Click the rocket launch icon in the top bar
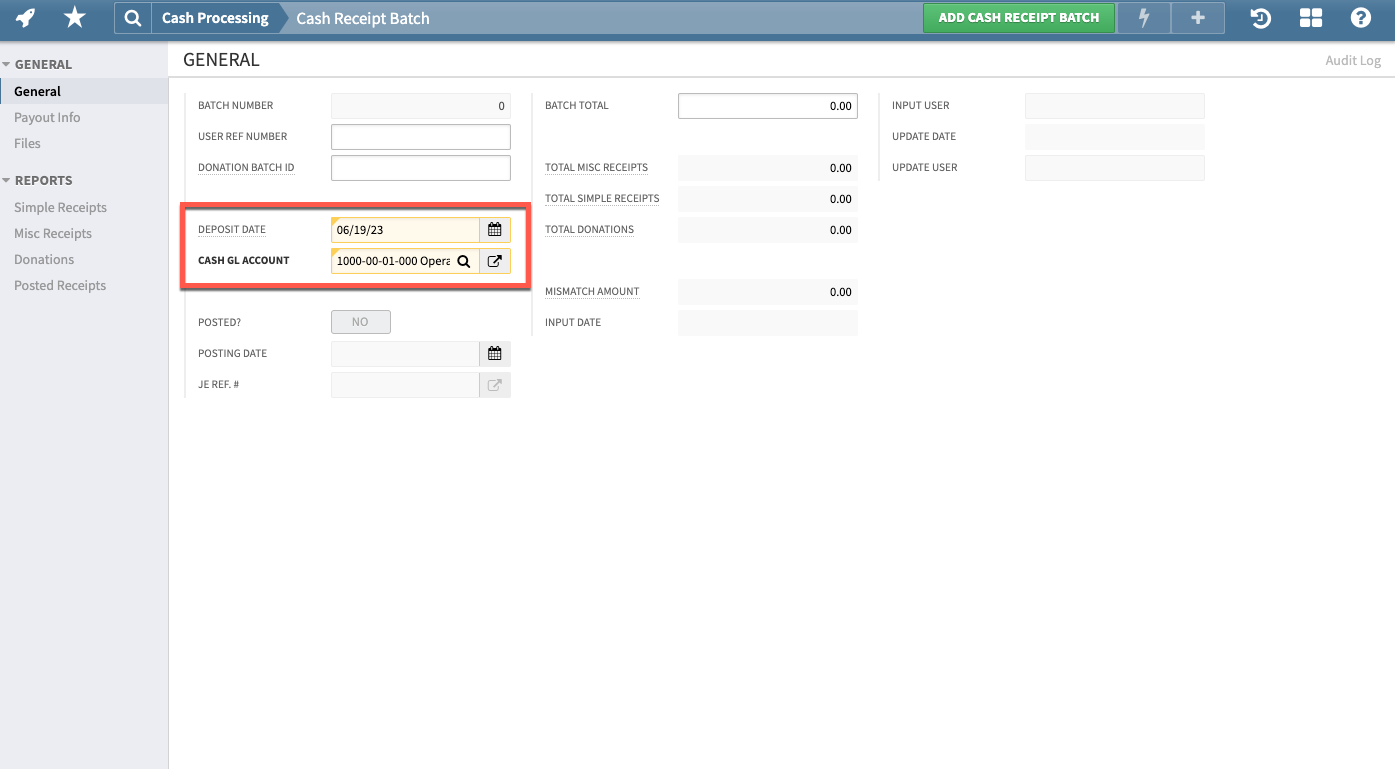This screenshot has width=1395, height=769. tap(23, 17)
